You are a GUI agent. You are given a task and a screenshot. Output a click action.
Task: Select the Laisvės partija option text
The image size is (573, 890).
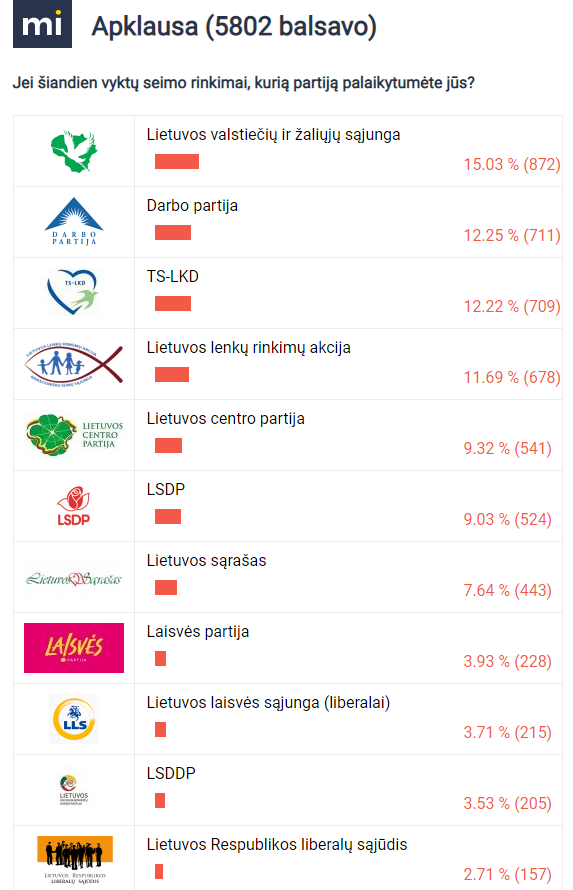(x=198, y=631)
